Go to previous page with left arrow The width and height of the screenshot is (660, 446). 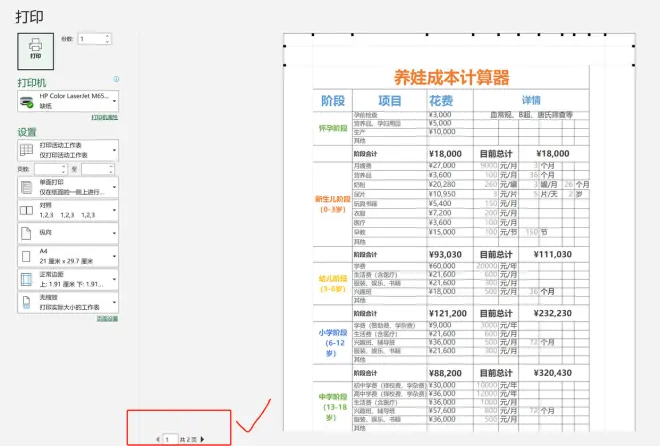click(x=158, y=439)
